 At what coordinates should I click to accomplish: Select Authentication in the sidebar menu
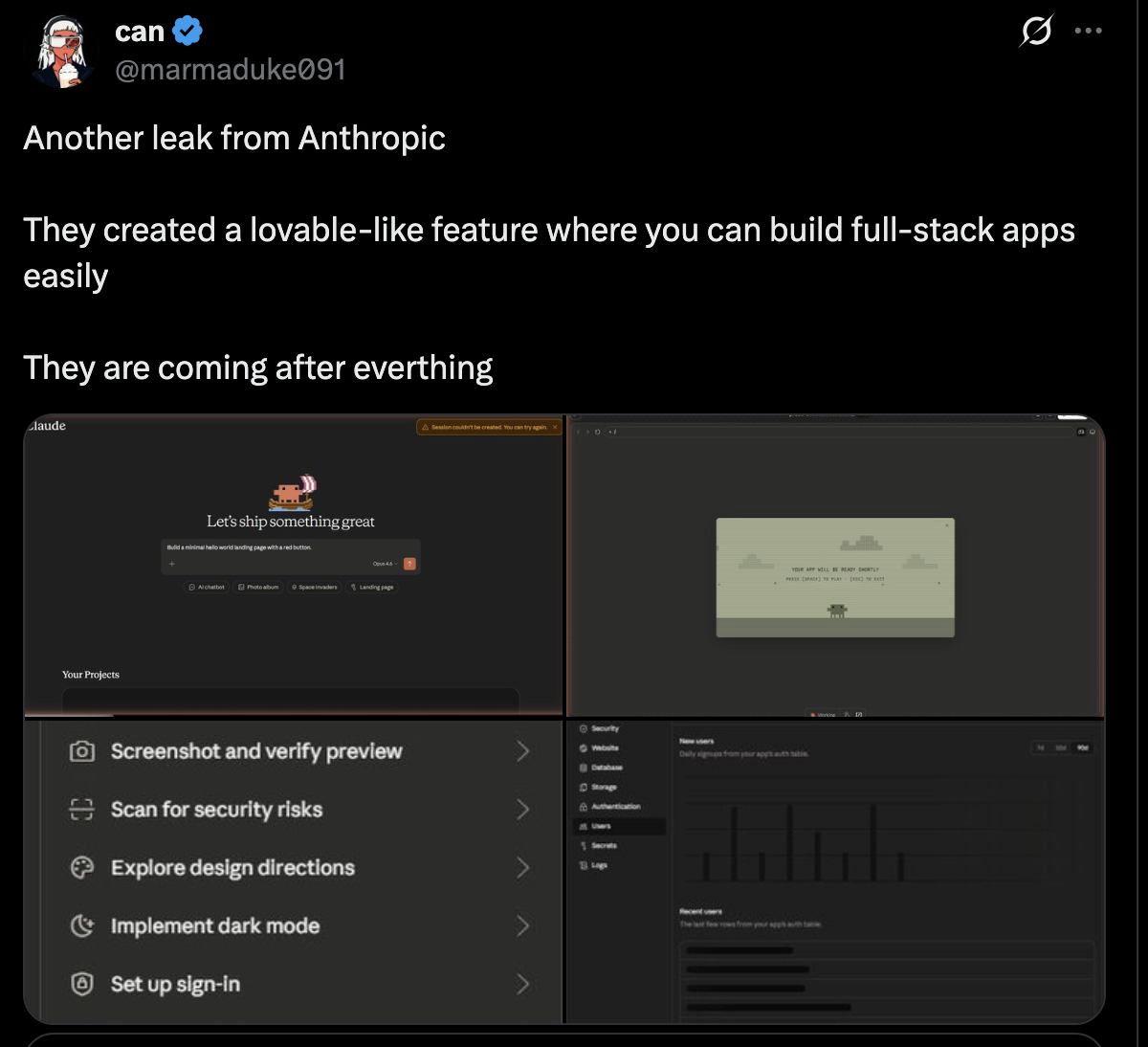[x=614, y=807]
